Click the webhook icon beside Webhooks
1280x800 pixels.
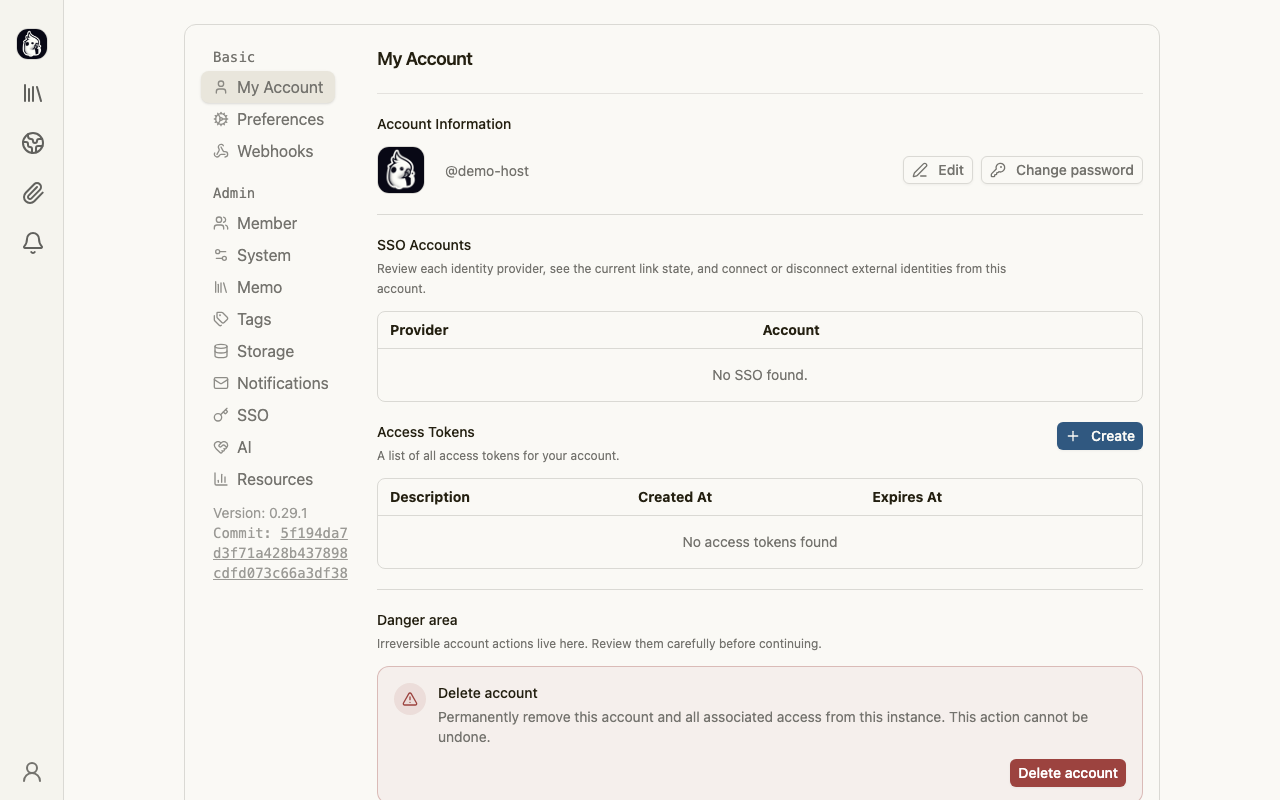pos(221,151)
